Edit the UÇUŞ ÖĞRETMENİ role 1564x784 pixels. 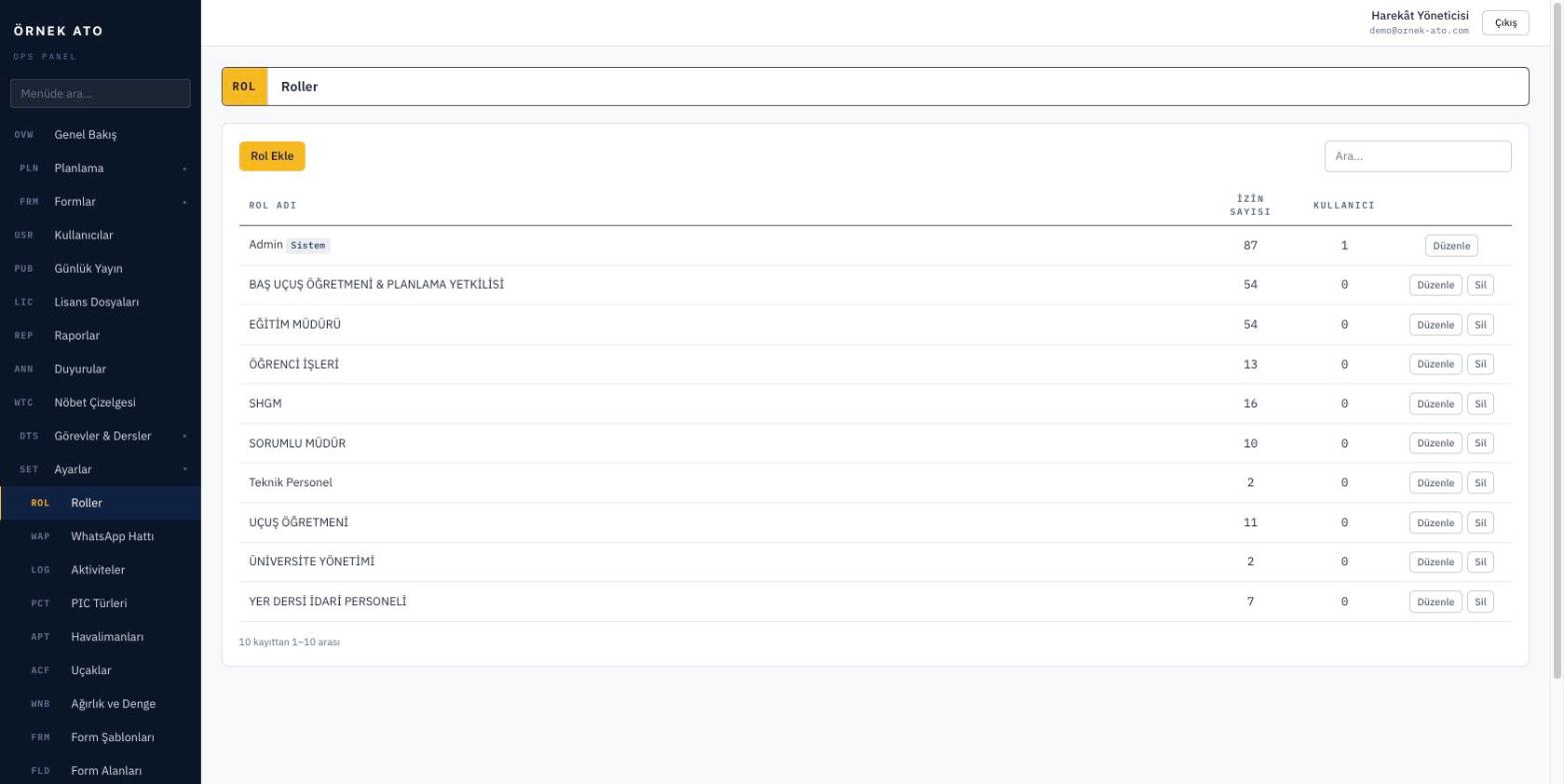pyautogui.click(x=1435, y=522)
